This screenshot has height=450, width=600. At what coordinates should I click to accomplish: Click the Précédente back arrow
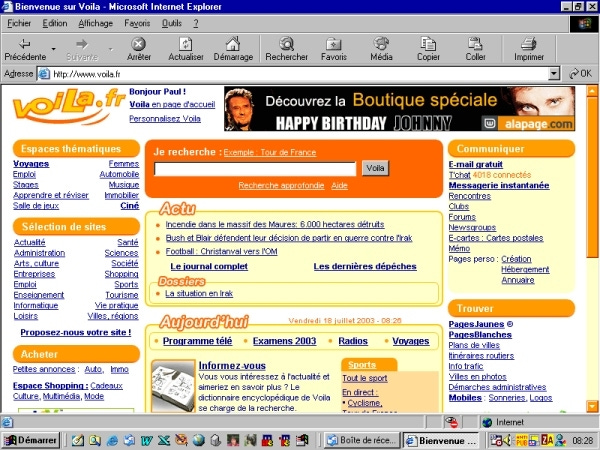click(24, 44)
